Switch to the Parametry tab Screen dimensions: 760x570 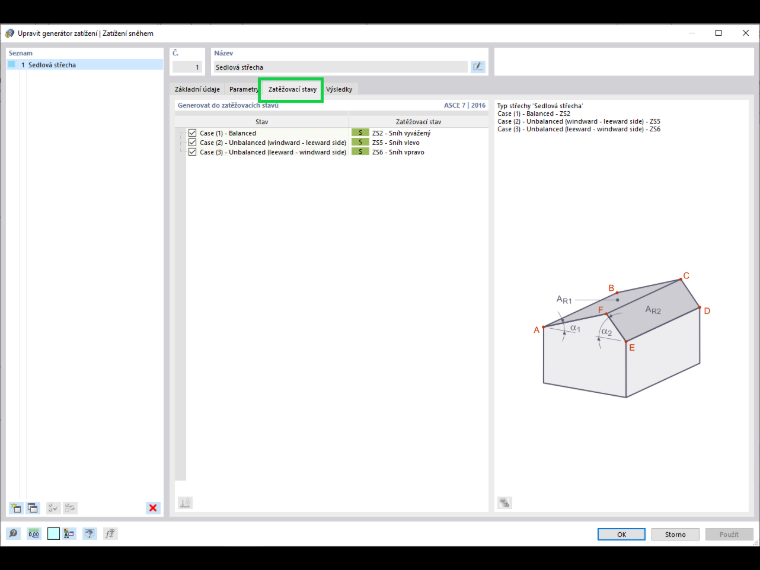coord(243,89)
